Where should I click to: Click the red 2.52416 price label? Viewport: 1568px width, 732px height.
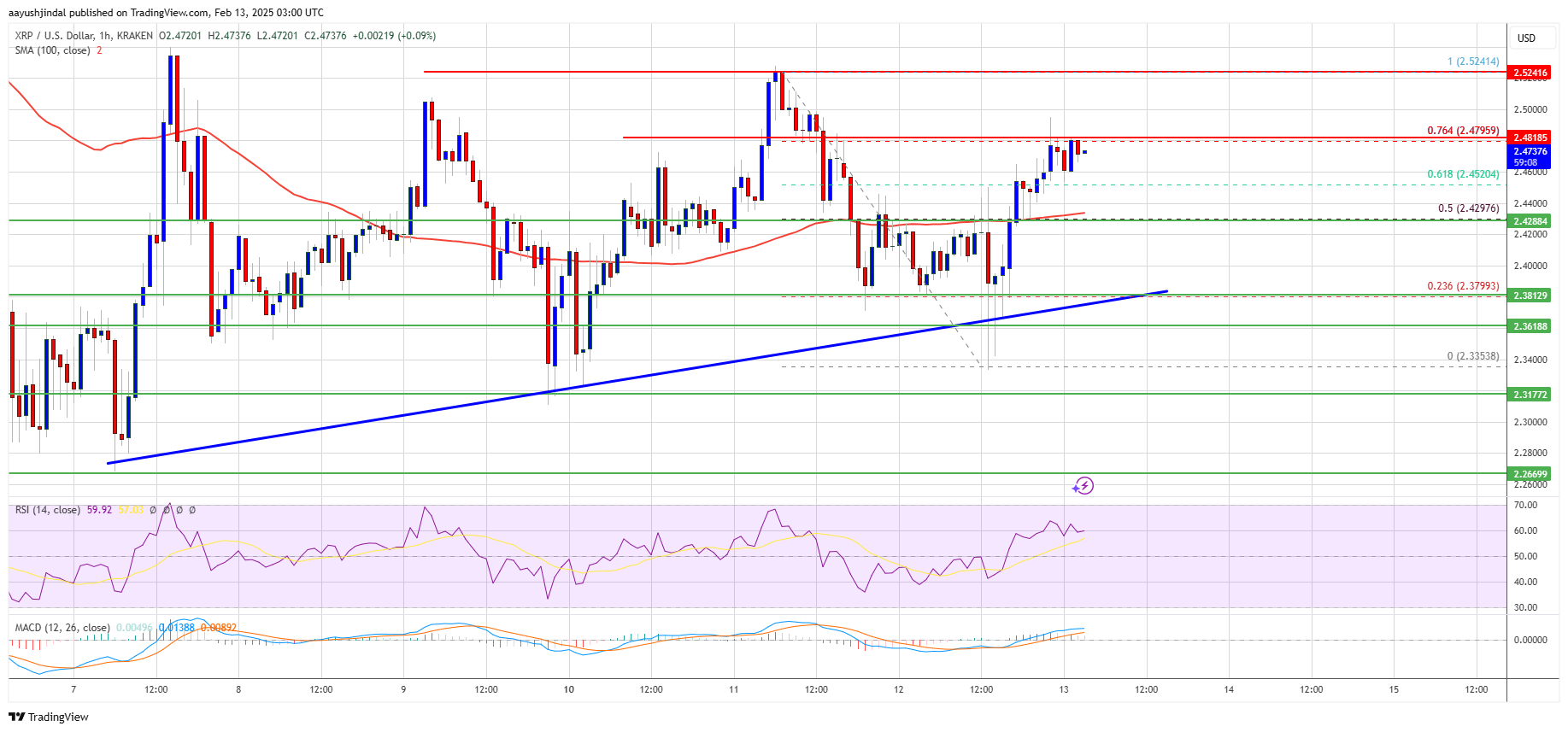tap(1530, 73)
